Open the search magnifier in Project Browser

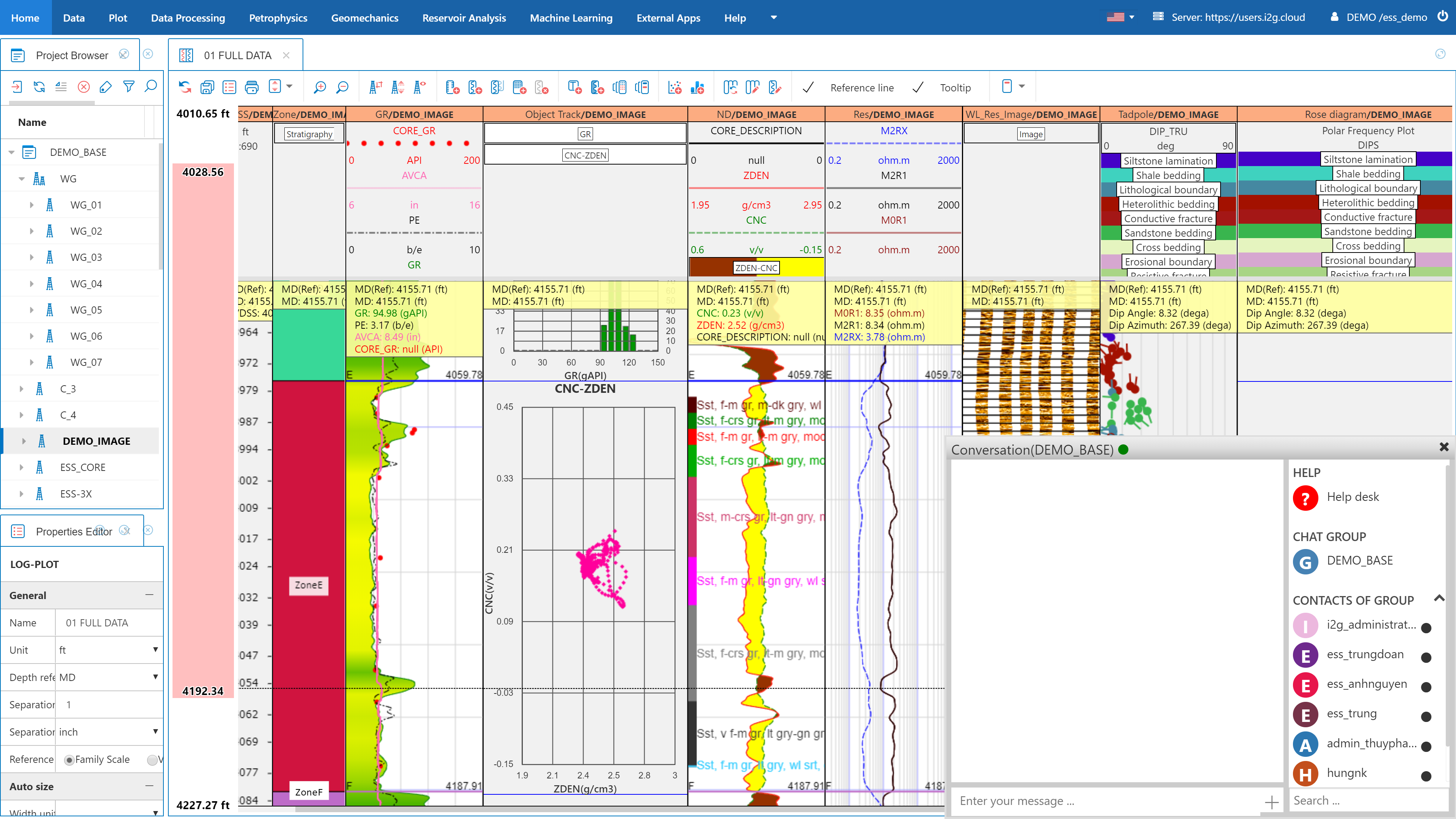[x=151, y=86]
